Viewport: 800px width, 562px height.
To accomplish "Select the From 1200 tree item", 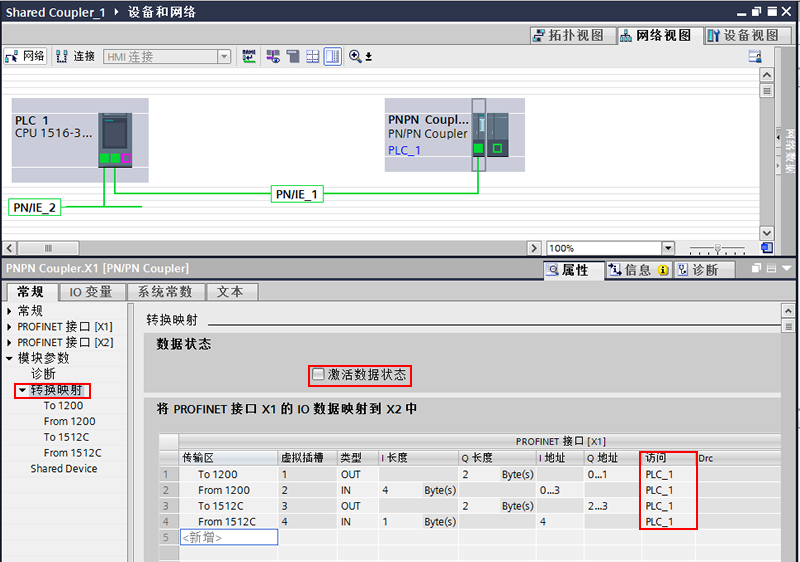I will [x=69, y=422].
